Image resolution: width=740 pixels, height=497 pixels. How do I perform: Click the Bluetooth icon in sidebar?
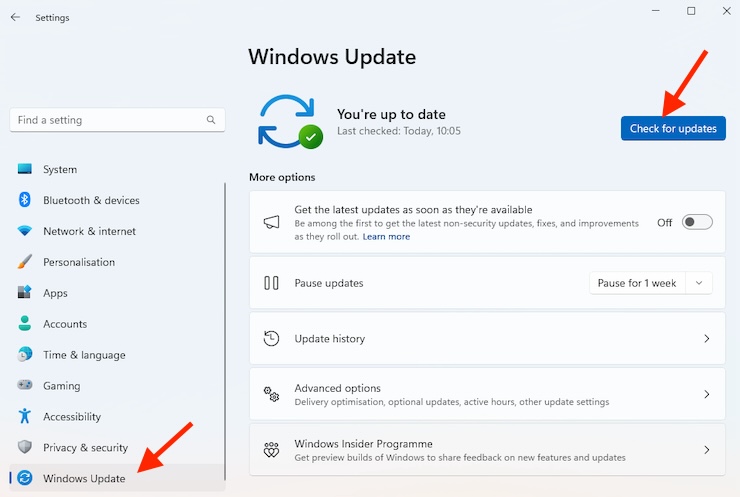[x=25, y=200]
